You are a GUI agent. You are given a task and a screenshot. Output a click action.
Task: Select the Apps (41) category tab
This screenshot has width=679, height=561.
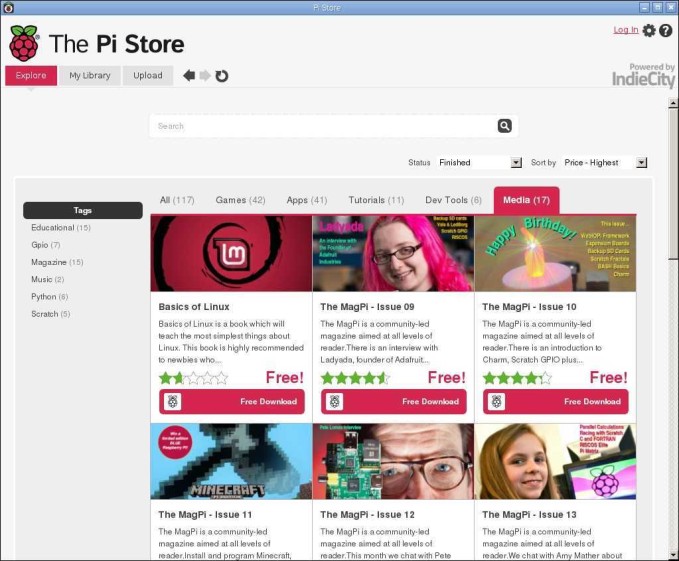pyautogui.click(x=307, y=200)
